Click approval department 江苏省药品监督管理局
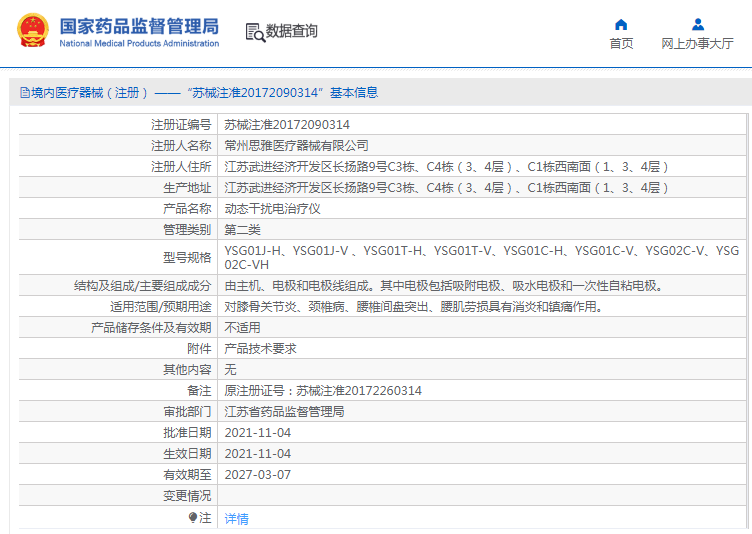 pyautogui.click(x=284, y=412)
